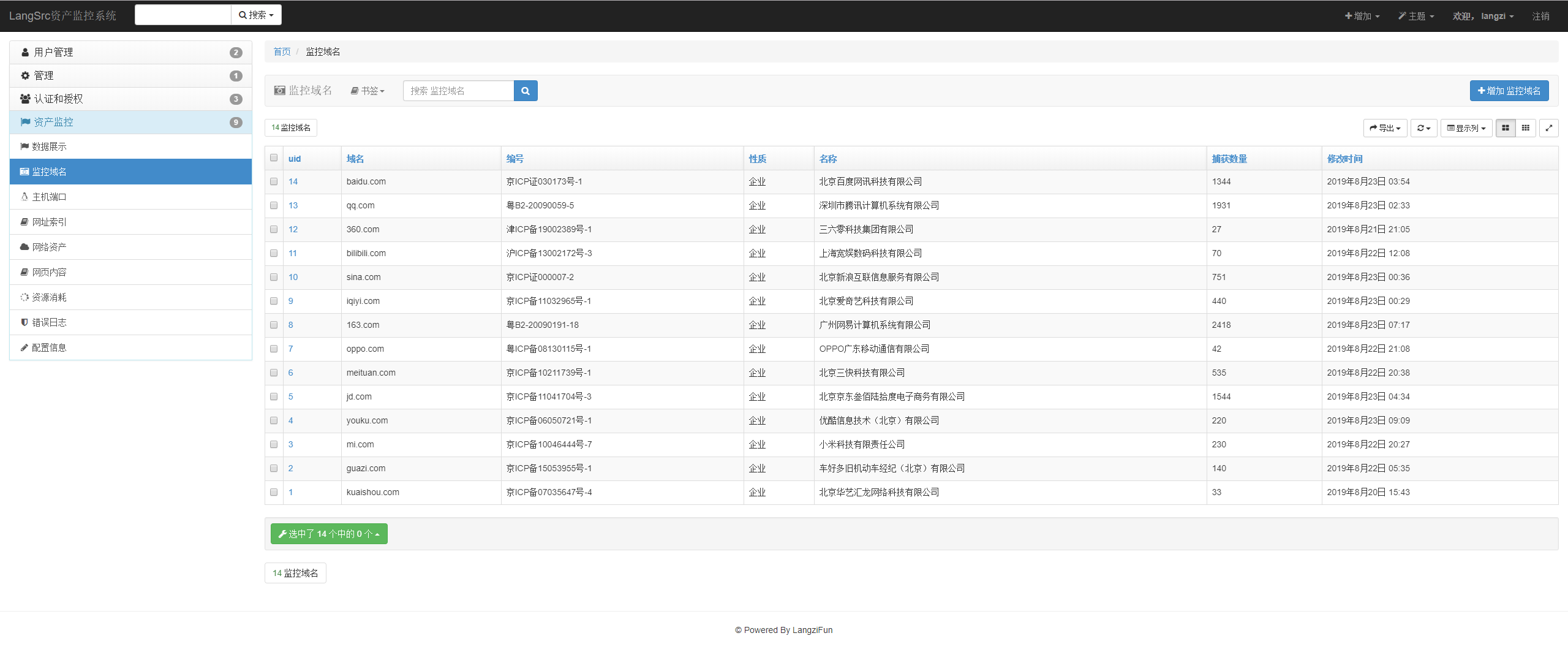Check the box for baidu.com row
The image size is (1568, 671).
[x=274, y=181]
